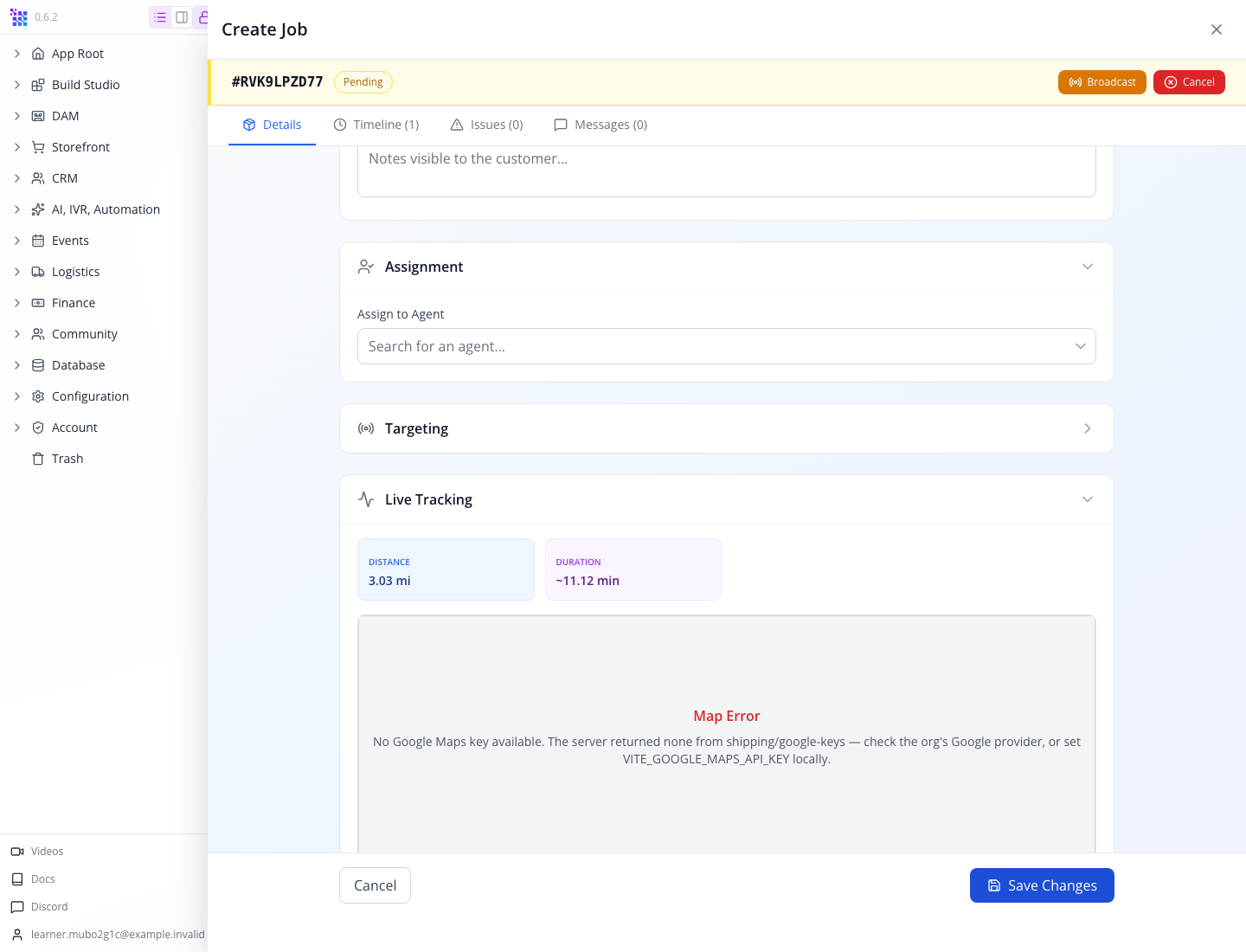Click the CRM people icon

coord(38,178)
